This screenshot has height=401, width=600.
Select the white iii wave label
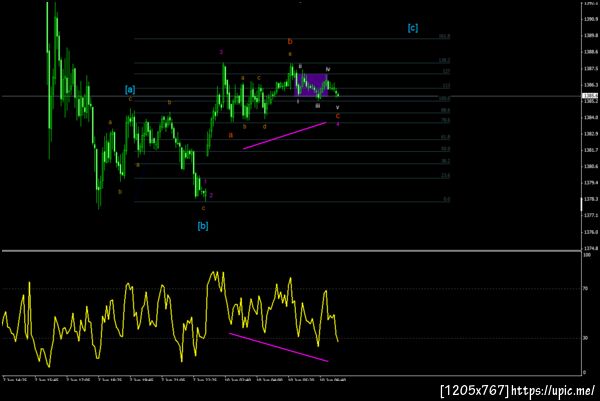(x=318, y=106)
